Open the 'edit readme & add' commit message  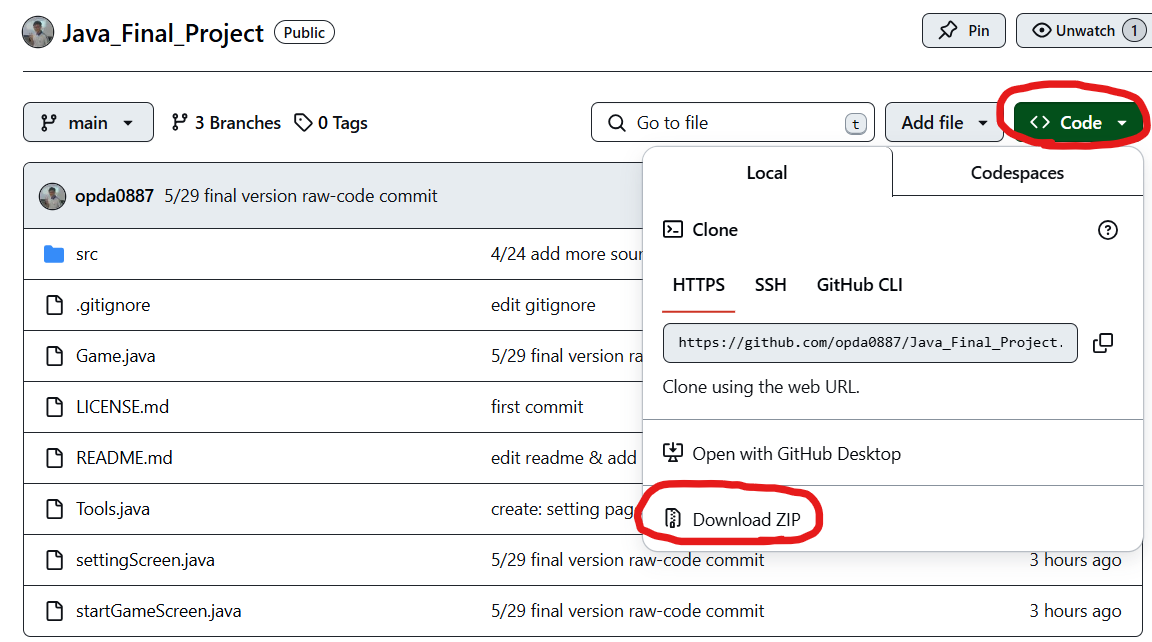point(564,458)
